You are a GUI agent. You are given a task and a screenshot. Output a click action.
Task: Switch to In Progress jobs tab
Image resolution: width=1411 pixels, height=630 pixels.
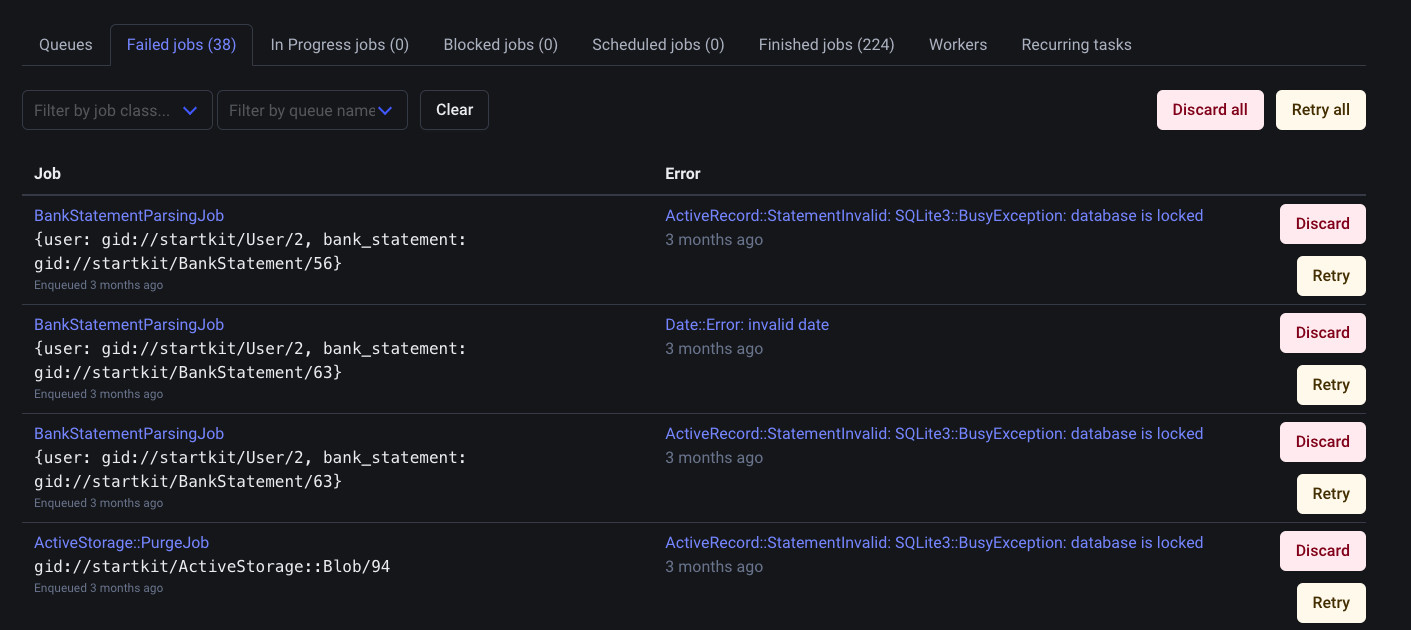(x=339, y=45)
